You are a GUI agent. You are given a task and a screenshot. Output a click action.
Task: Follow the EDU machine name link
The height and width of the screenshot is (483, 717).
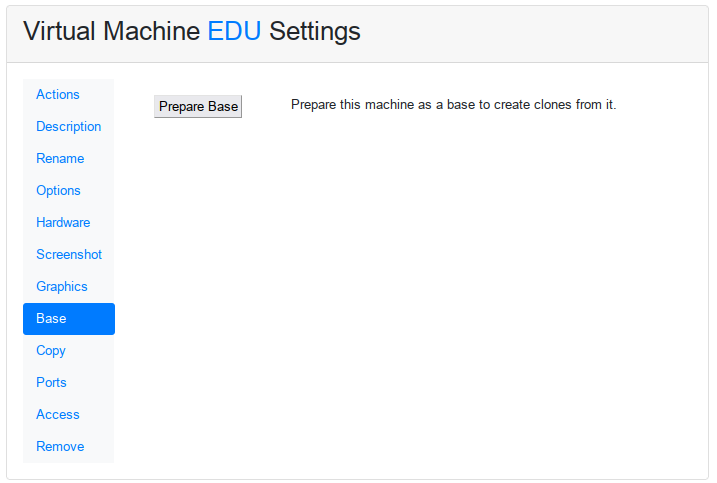[234, 32]
